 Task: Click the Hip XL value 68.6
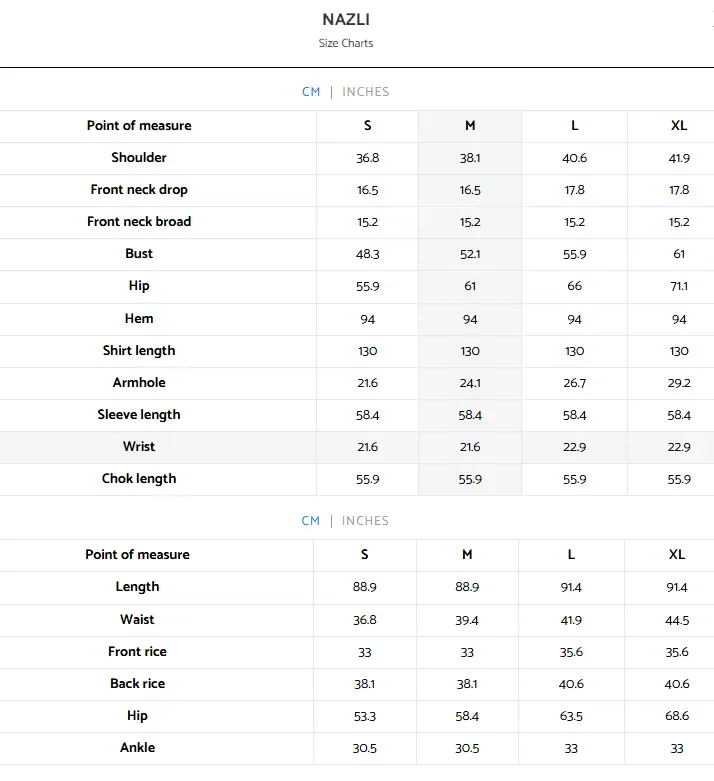click(677, 716)
